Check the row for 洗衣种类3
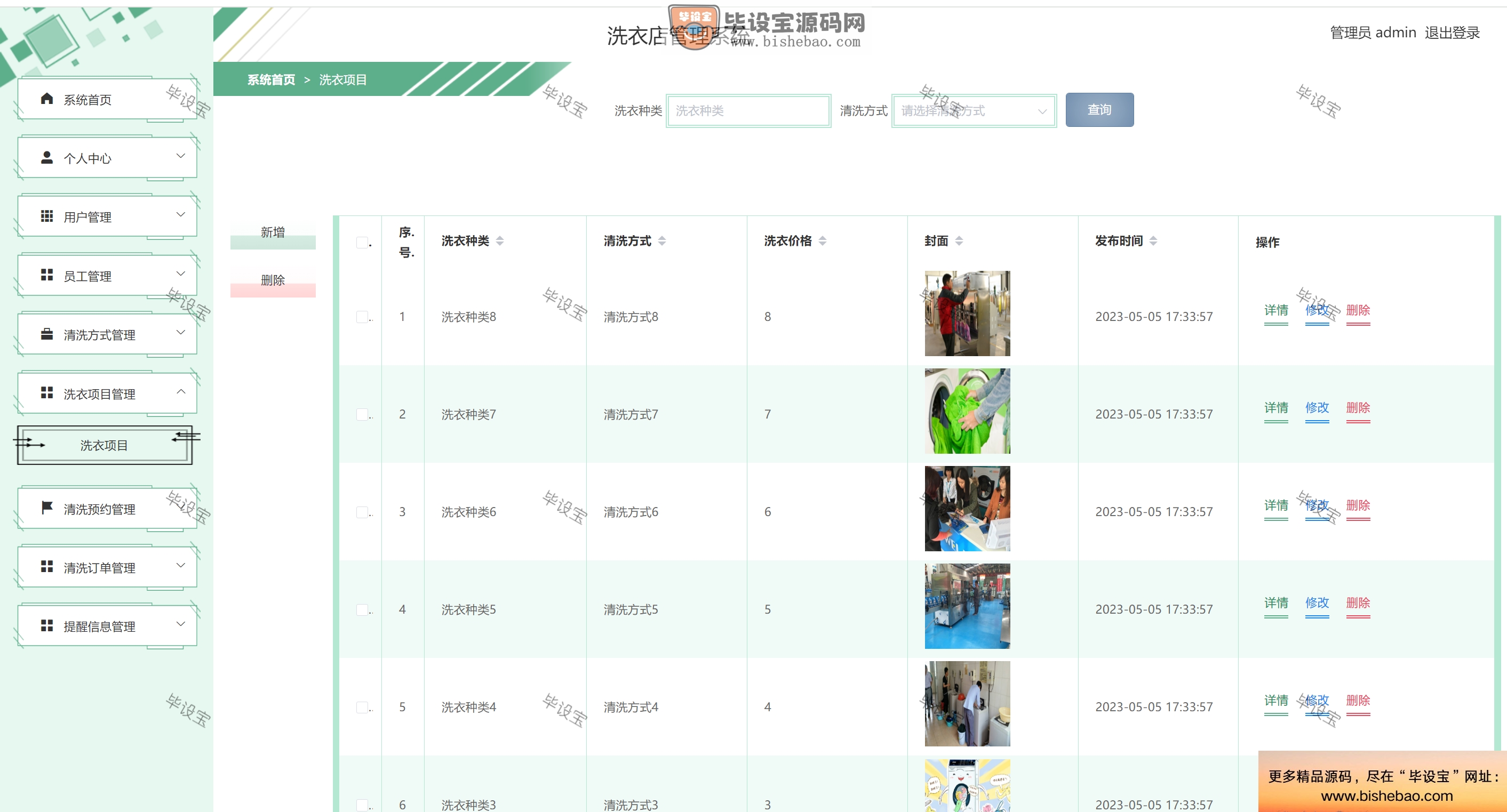This screenshot has width=1507, height=812. click(x=362, y=805)
